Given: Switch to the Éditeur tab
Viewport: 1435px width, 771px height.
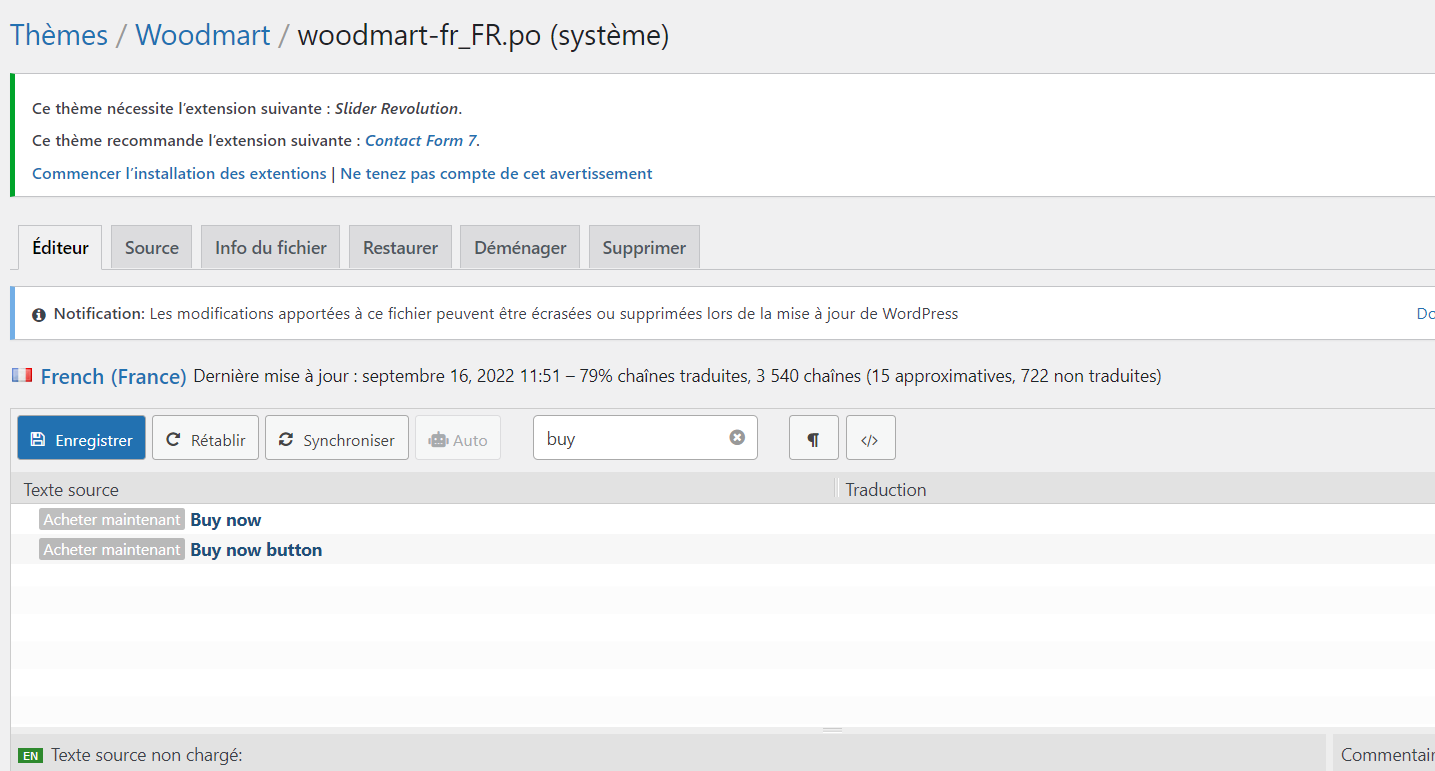Looking at the screenshot, I should [x=60, y=247].
